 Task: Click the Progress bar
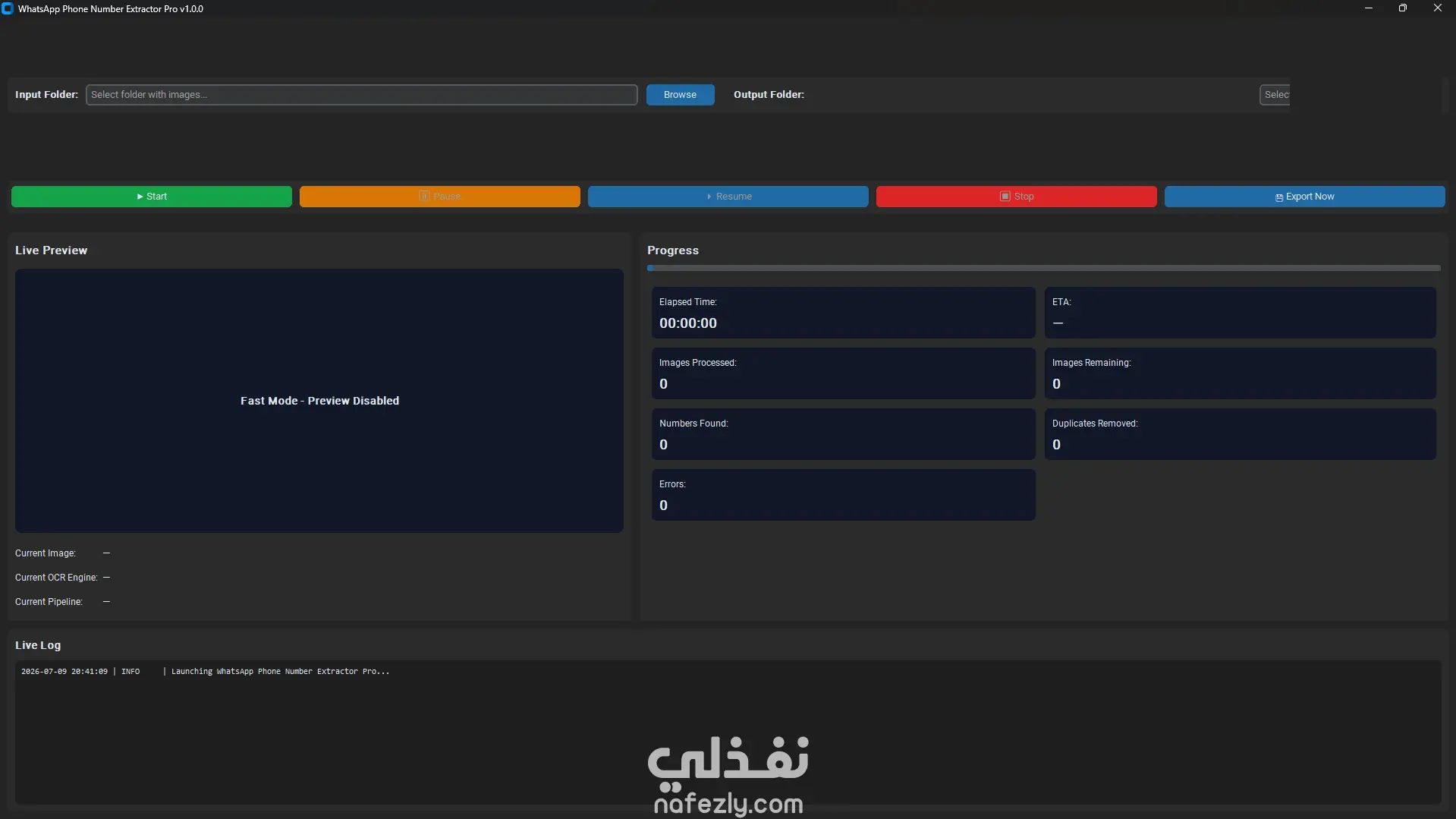click(1044, 268)
